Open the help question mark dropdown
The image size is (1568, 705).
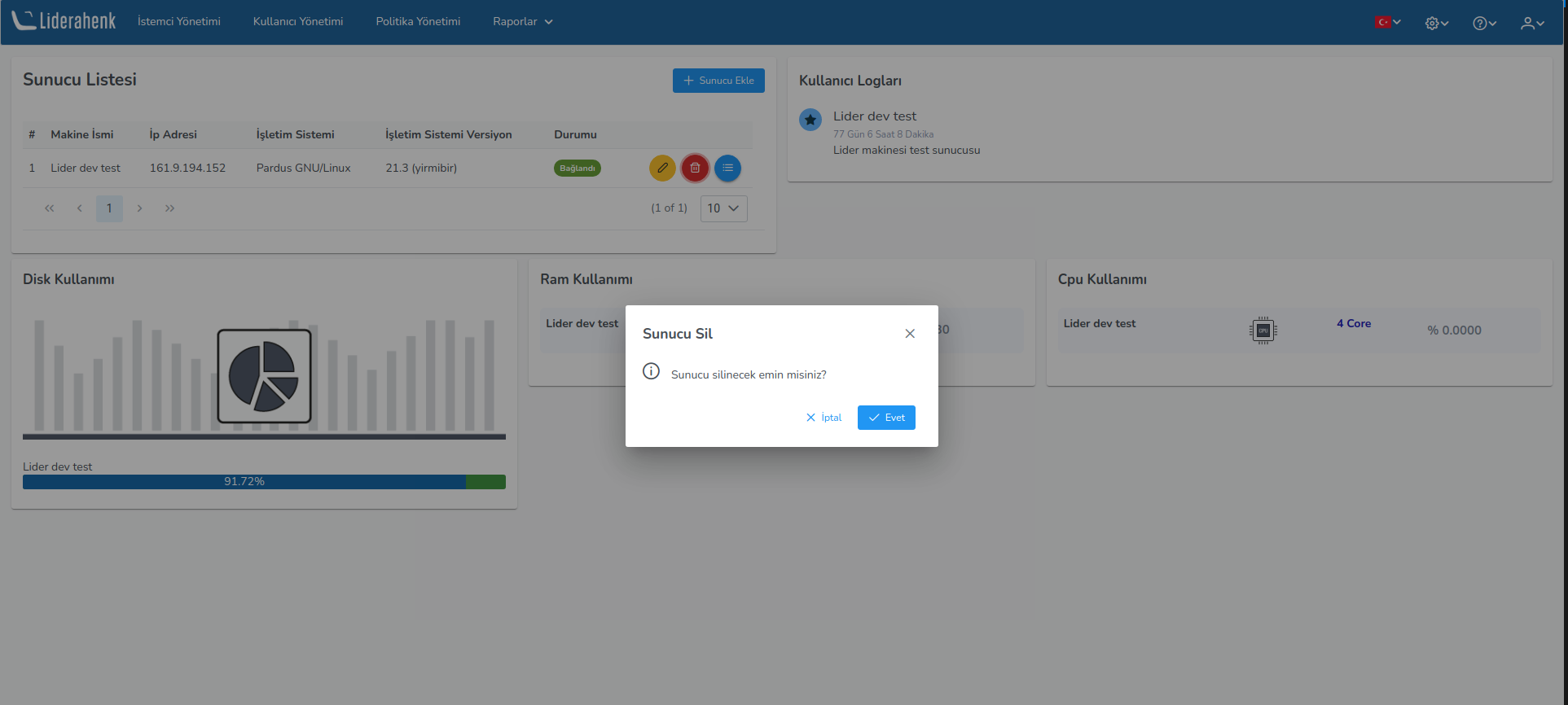(x=1484, y=23)
